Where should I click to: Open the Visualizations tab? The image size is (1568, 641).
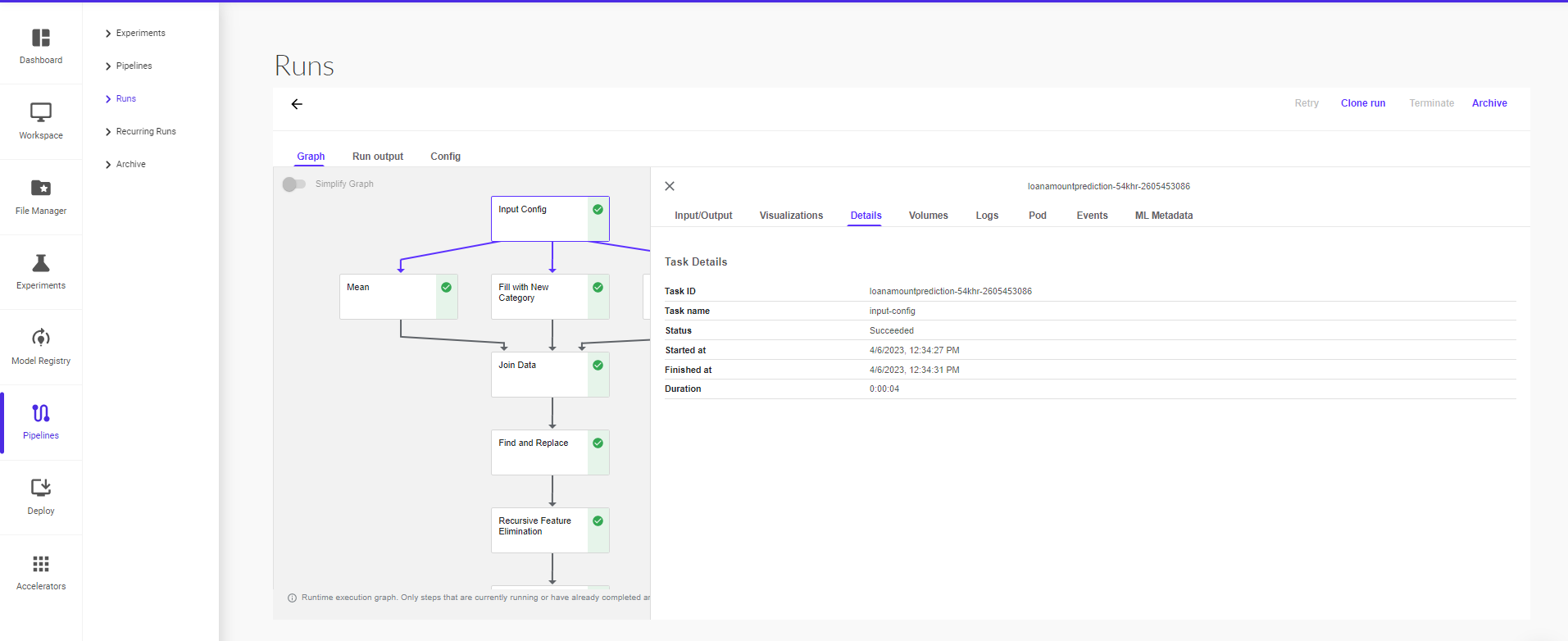pyautogui.click(x=791, y=216)
